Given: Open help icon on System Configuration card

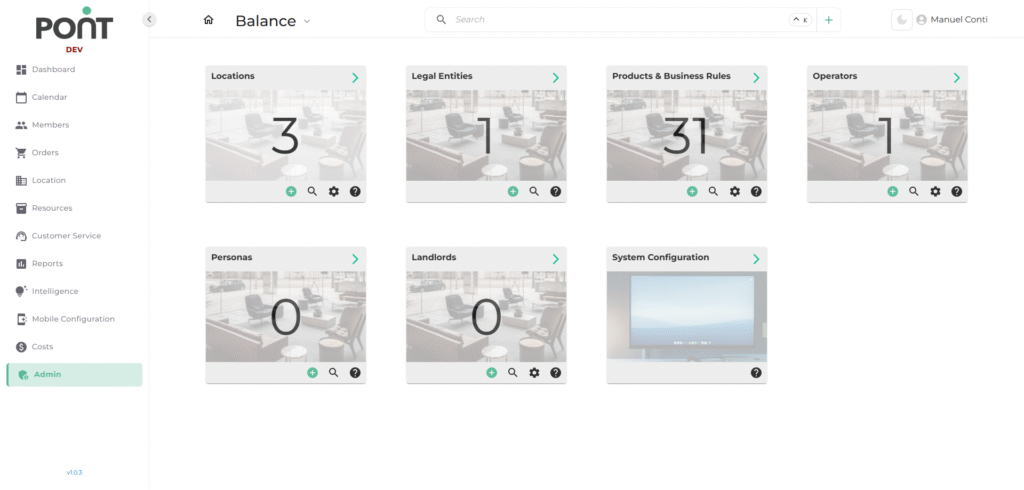Looking at the screenshot, I should 756,372.
